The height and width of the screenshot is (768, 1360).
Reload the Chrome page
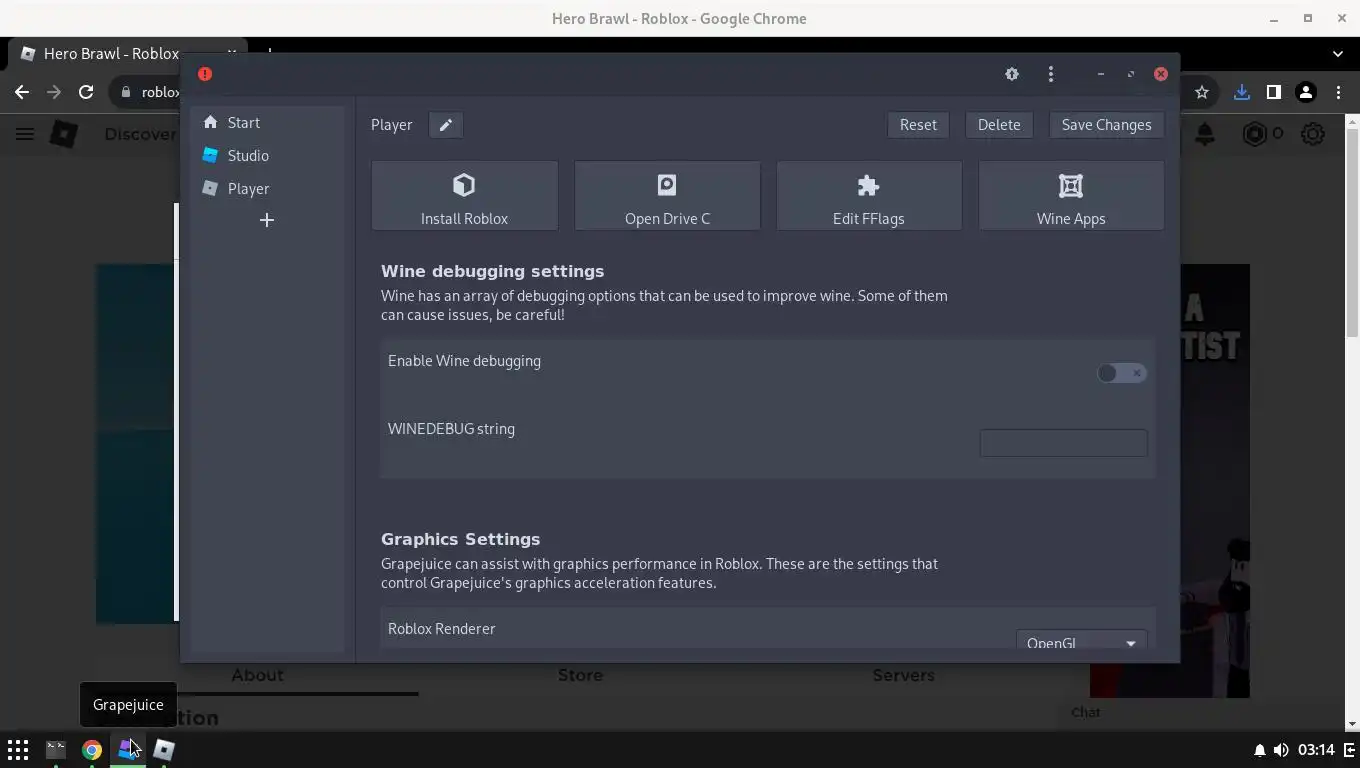[x=86, y=92]
